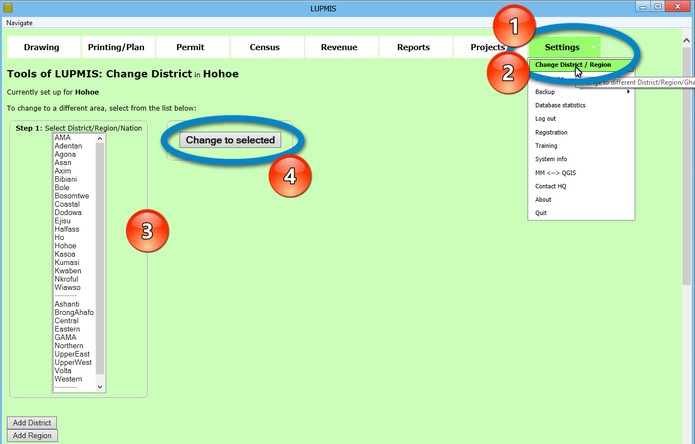Open the Printing/Plan tab
Image resolution: width=695 pixels, height=444 pixels.
click(116, 47)
